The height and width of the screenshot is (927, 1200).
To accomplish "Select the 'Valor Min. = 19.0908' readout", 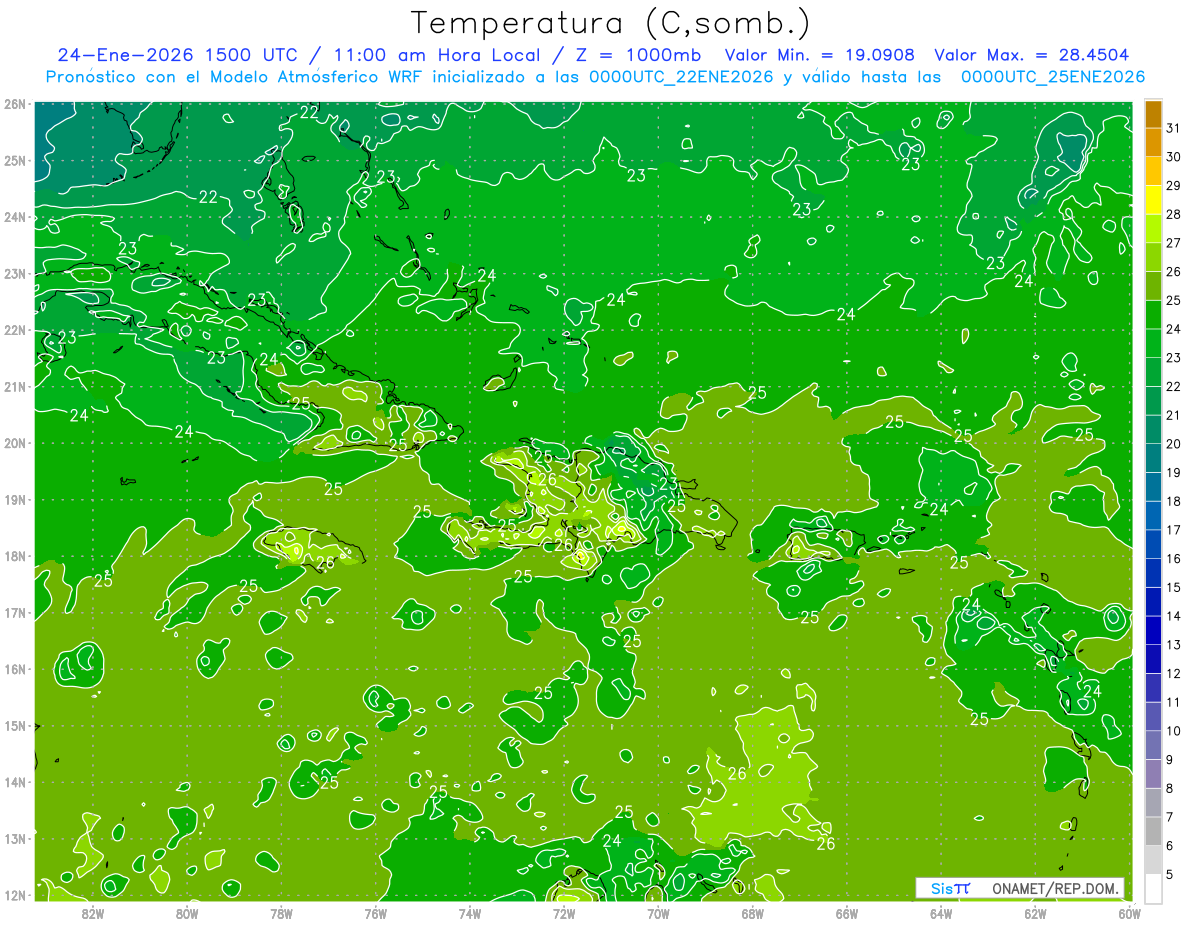I will (820, 55).
